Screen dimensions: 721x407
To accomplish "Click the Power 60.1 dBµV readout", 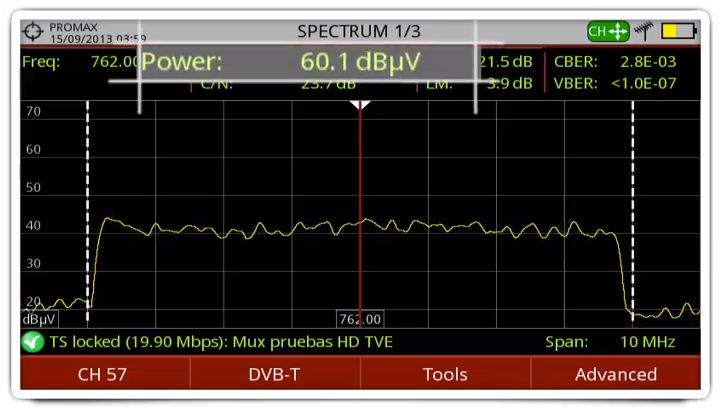I will tap(308, 62).
